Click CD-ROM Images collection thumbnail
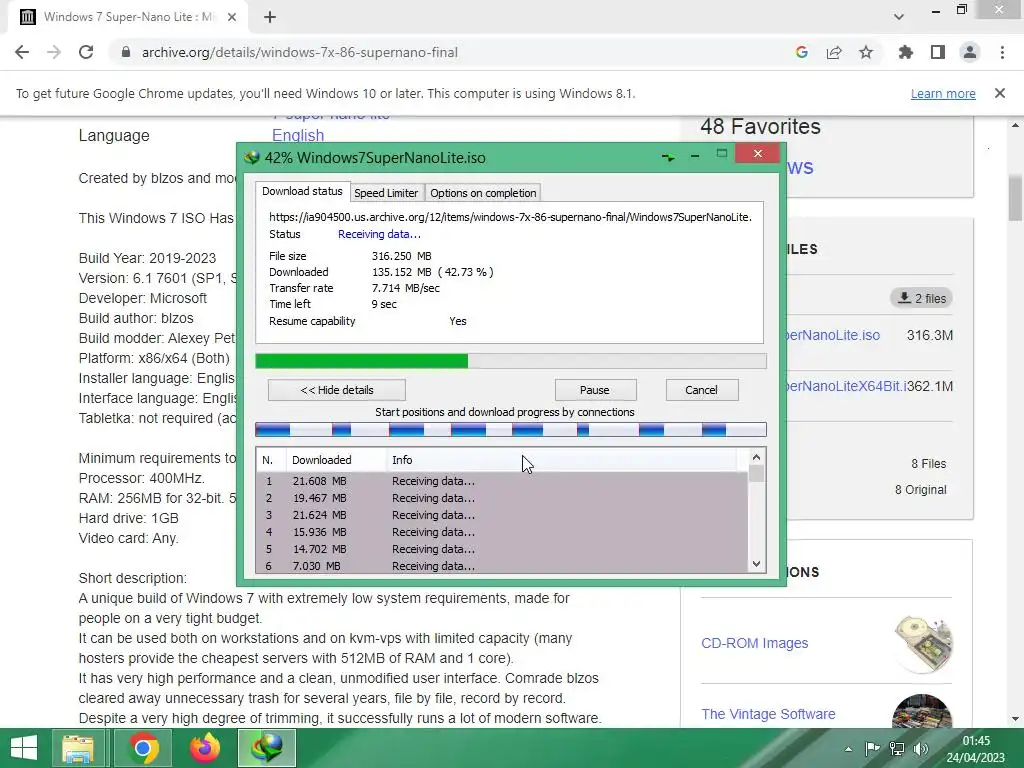This screenshot has height=768, width=1024. point(923,643)
